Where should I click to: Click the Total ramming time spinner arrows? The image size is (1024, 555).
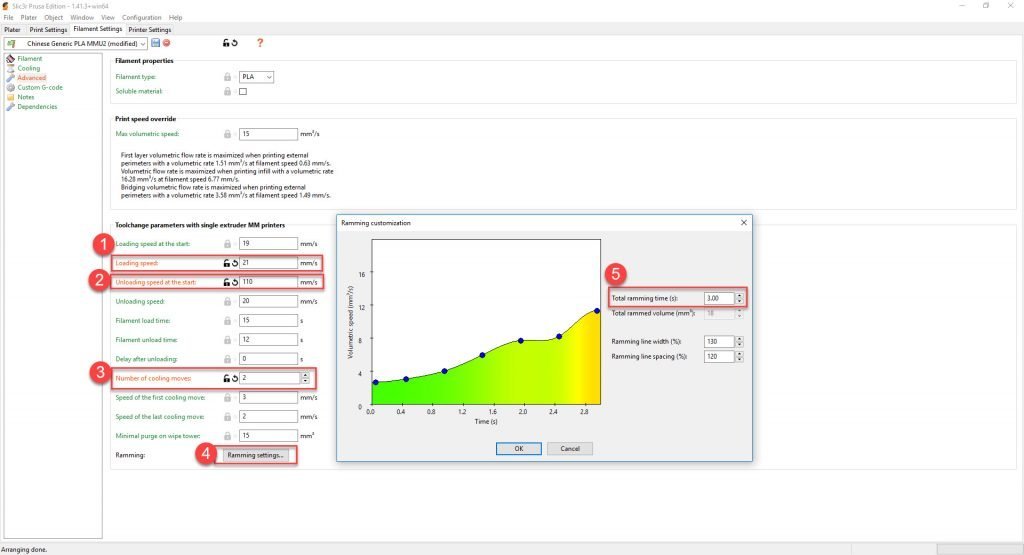pos(739,298)
